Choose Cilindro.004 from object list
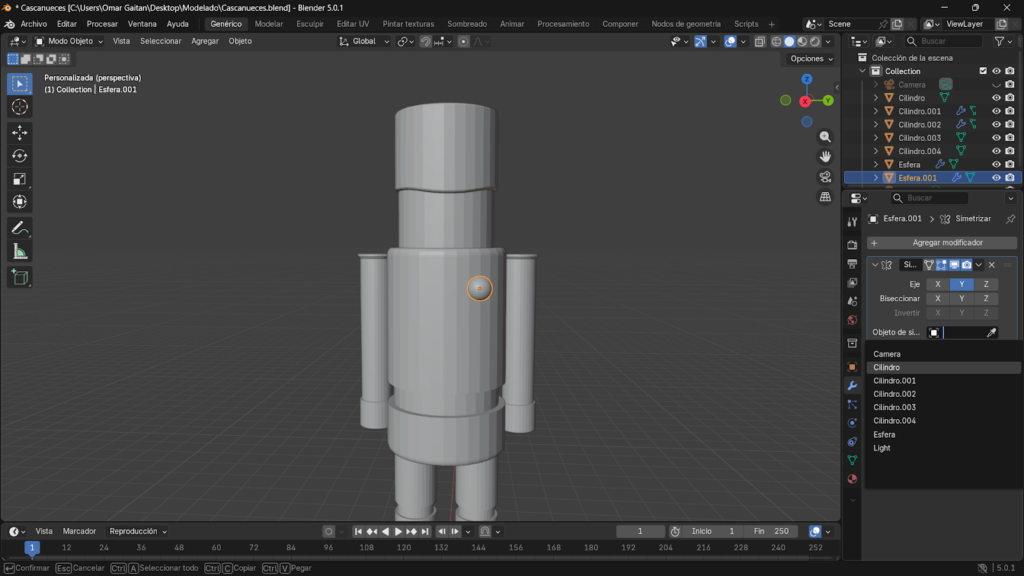 (894, 421)
